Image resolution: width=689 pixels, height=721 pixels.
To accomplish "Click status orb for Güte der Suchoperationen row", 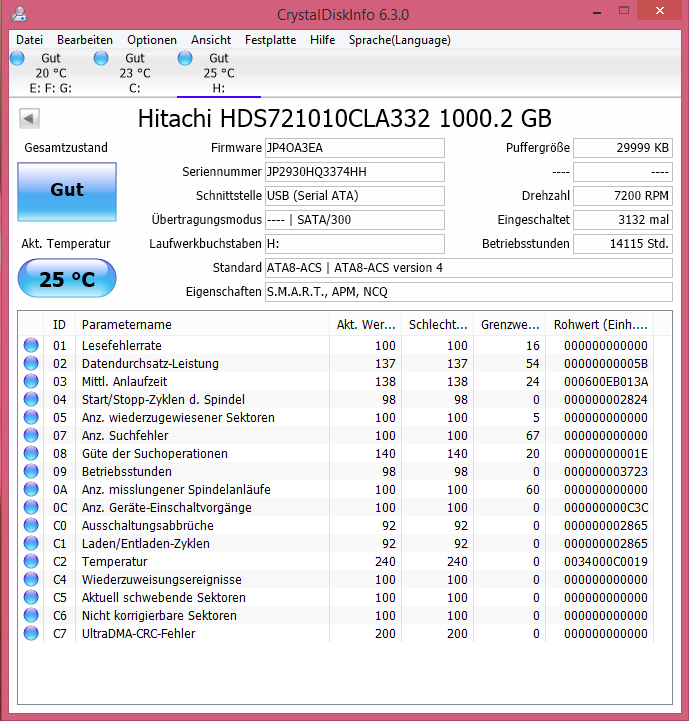I will (31, 453).
